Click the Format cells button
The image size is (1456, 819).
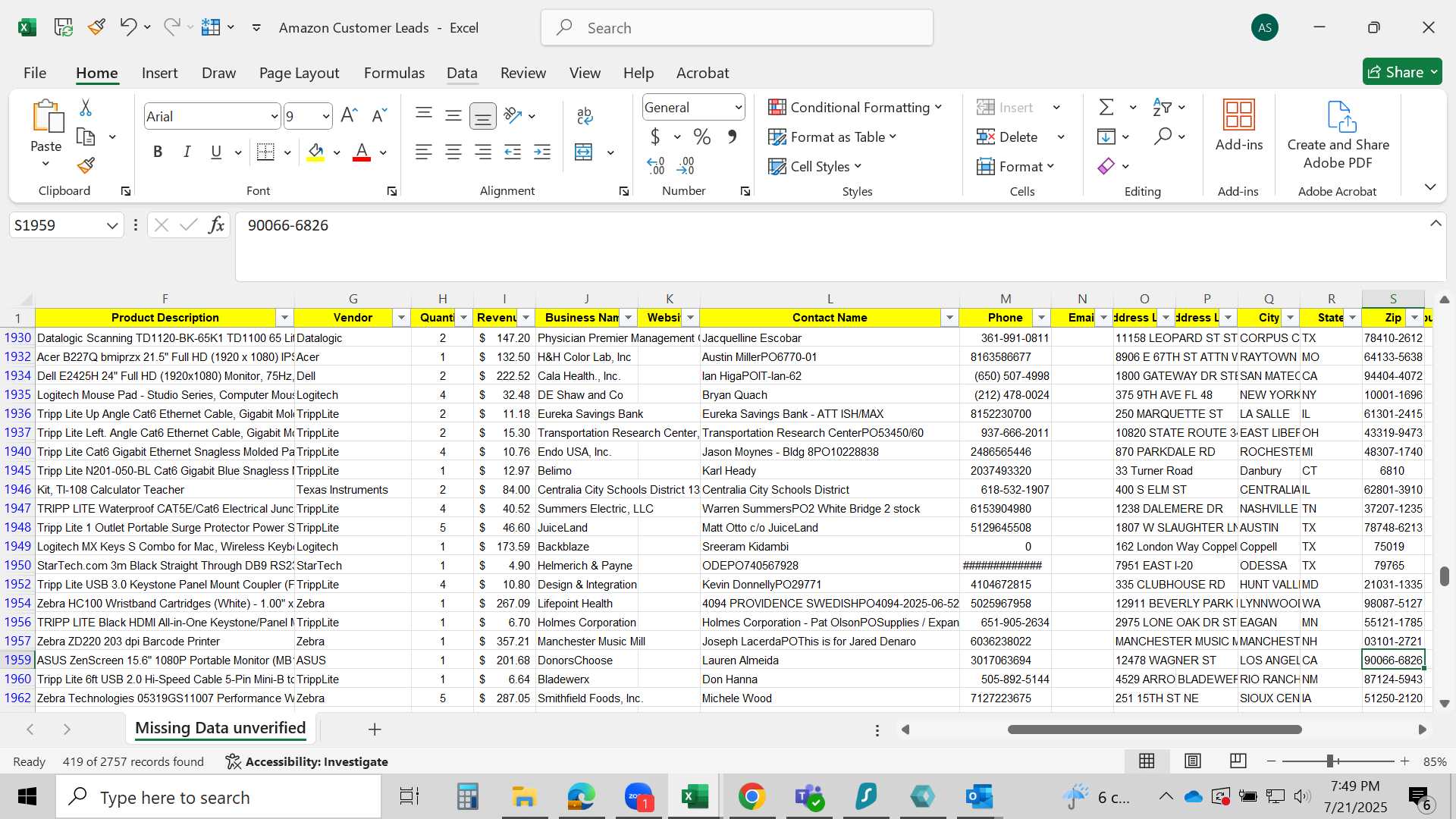(x=1015, y=166)
